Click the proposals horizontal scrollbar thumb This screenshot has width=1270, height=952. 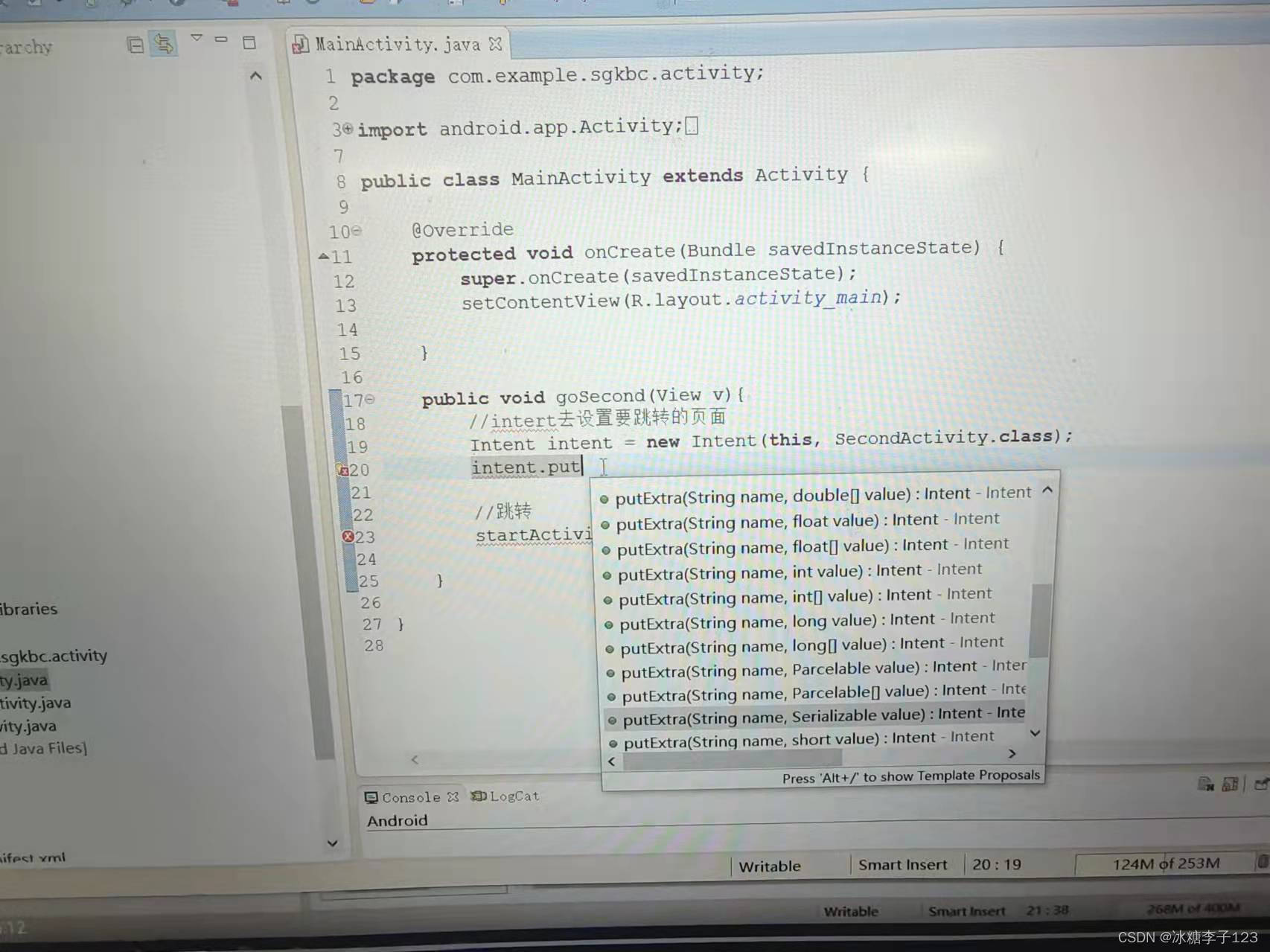732,759
